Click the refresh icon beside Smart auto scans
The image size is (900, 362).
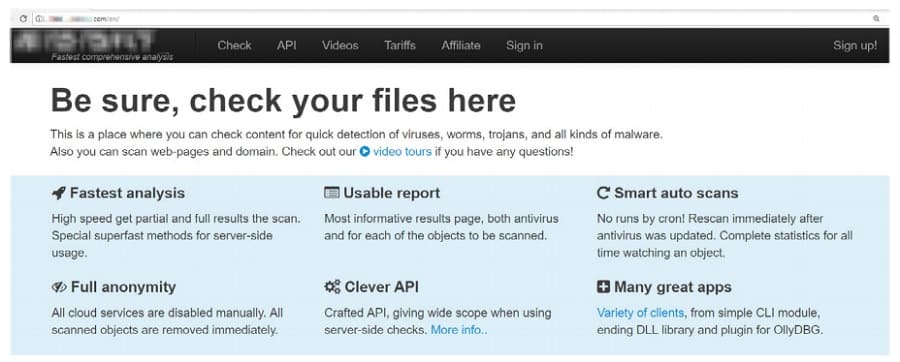tap(603, 193)
